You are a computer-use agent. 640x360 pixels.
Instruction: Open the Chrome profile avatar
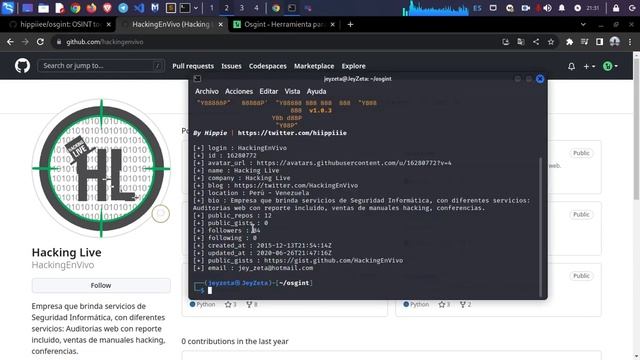click(x=615, y=42)
